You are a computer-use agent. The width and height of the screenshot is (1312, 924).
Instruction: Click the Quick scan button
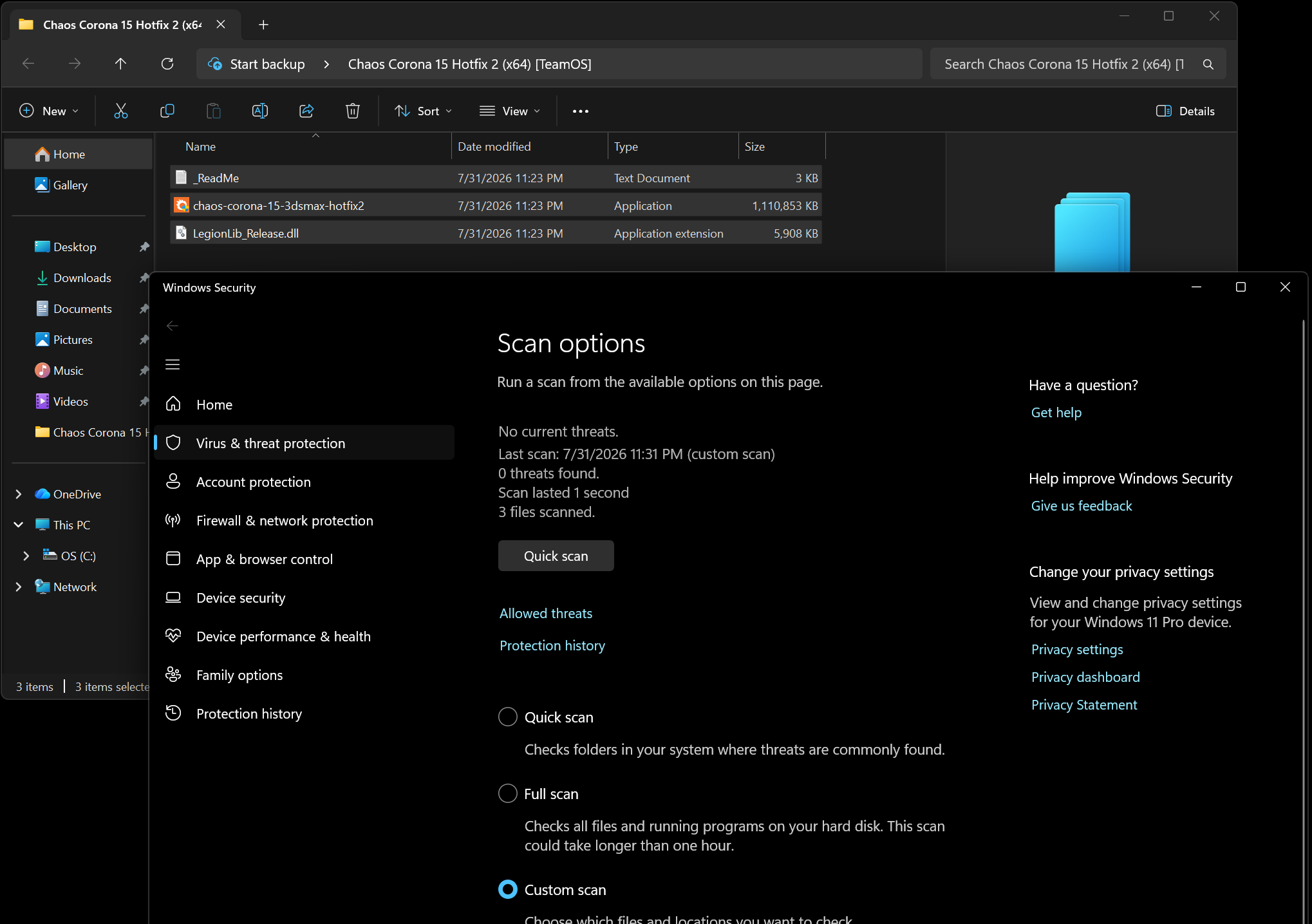(x=556, y=556)
